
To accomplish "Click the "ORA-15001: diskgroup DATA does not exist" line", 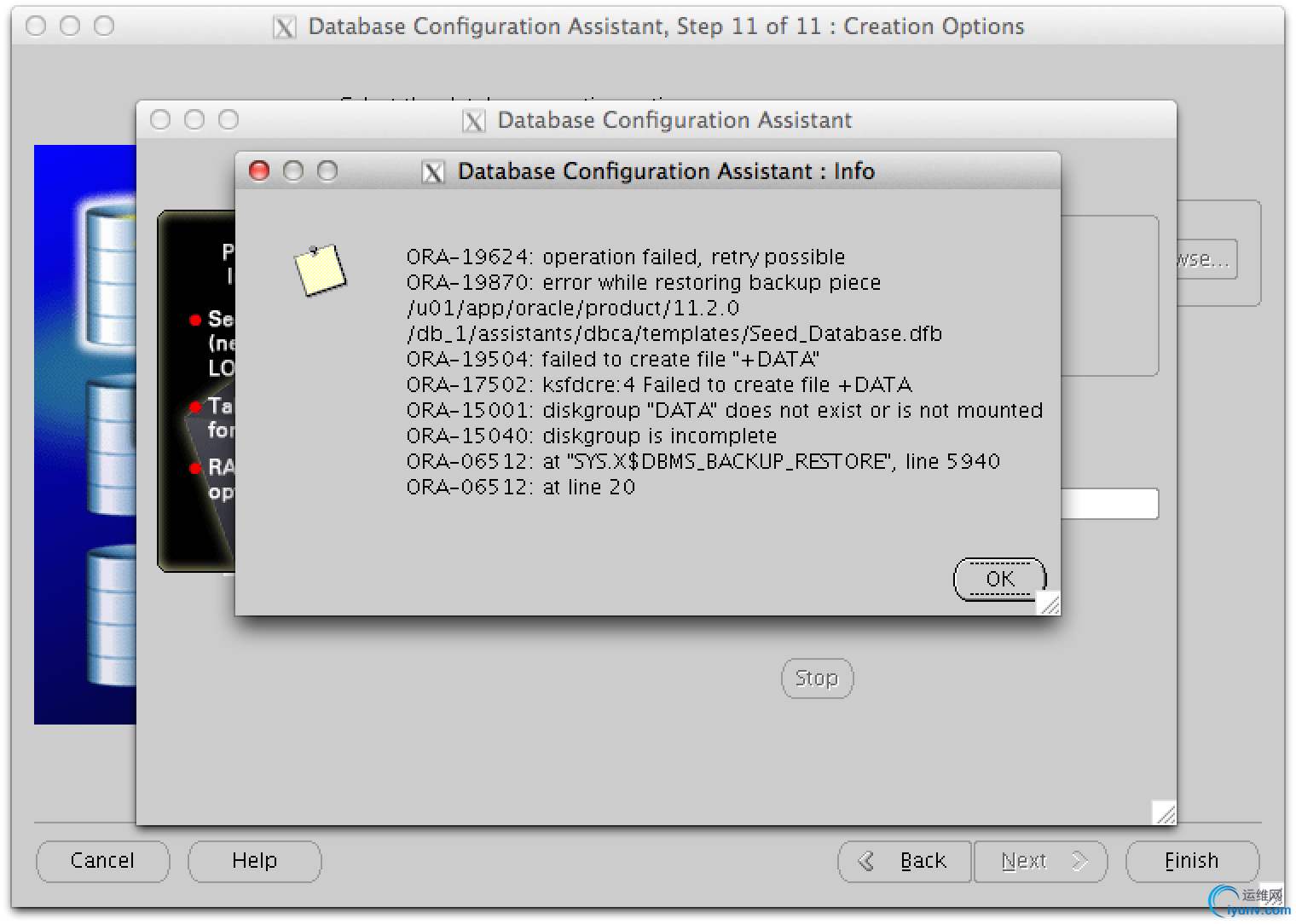I will point(725,410).
